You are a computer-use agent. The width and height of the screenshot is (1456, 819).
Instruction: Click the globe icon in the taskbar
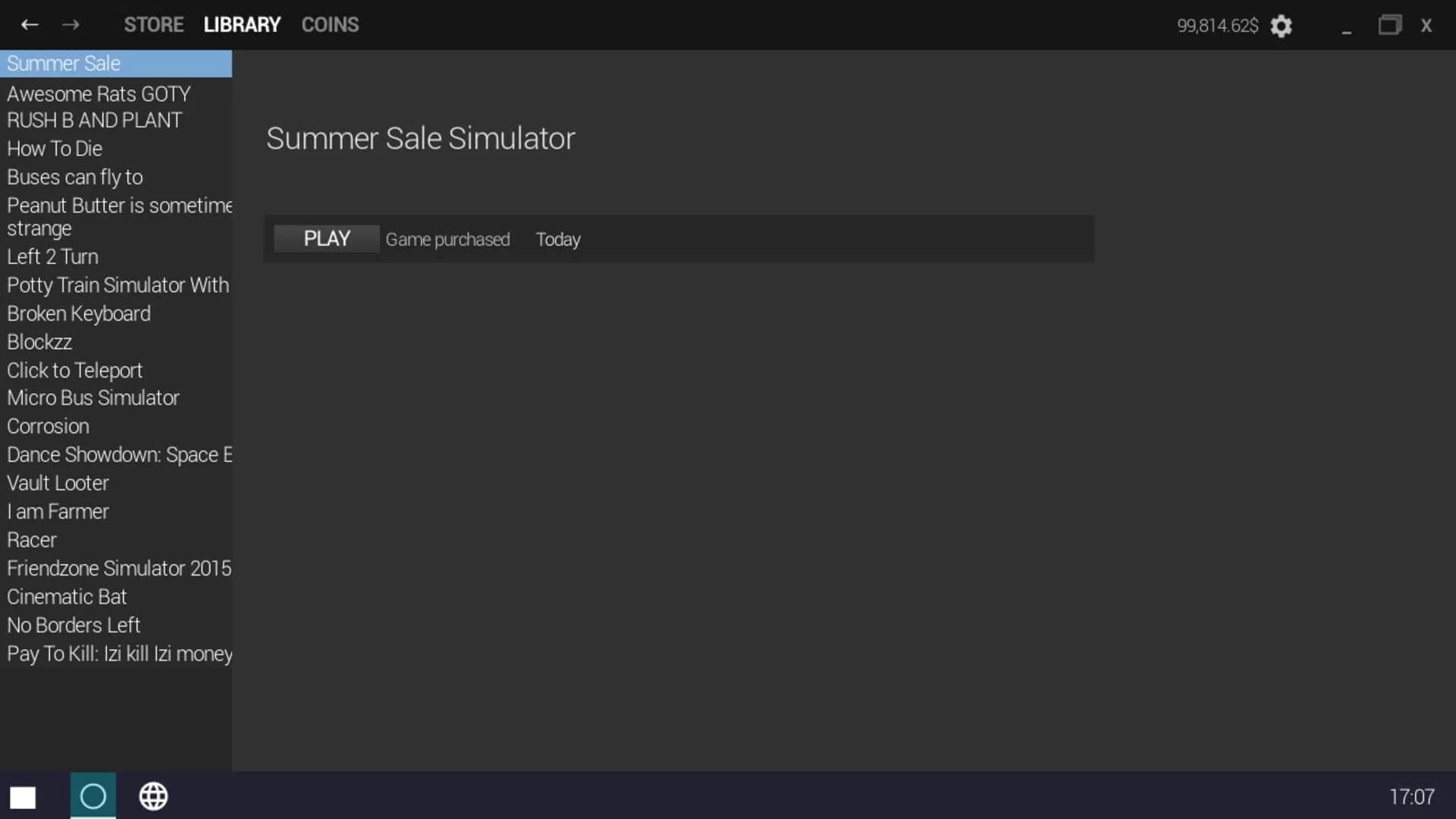(x=153, y=796)
